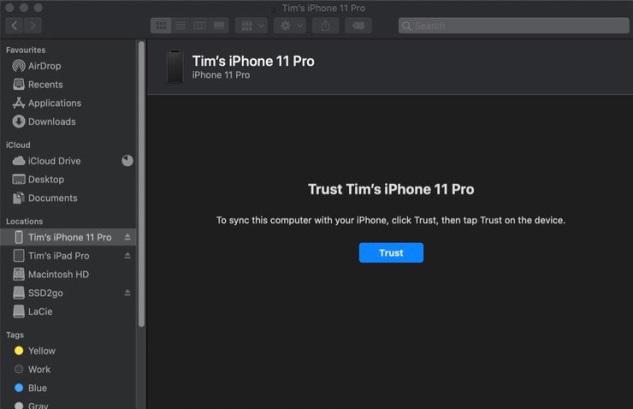
Task: Go back with the left arrow button
Action: click(15, 26)
